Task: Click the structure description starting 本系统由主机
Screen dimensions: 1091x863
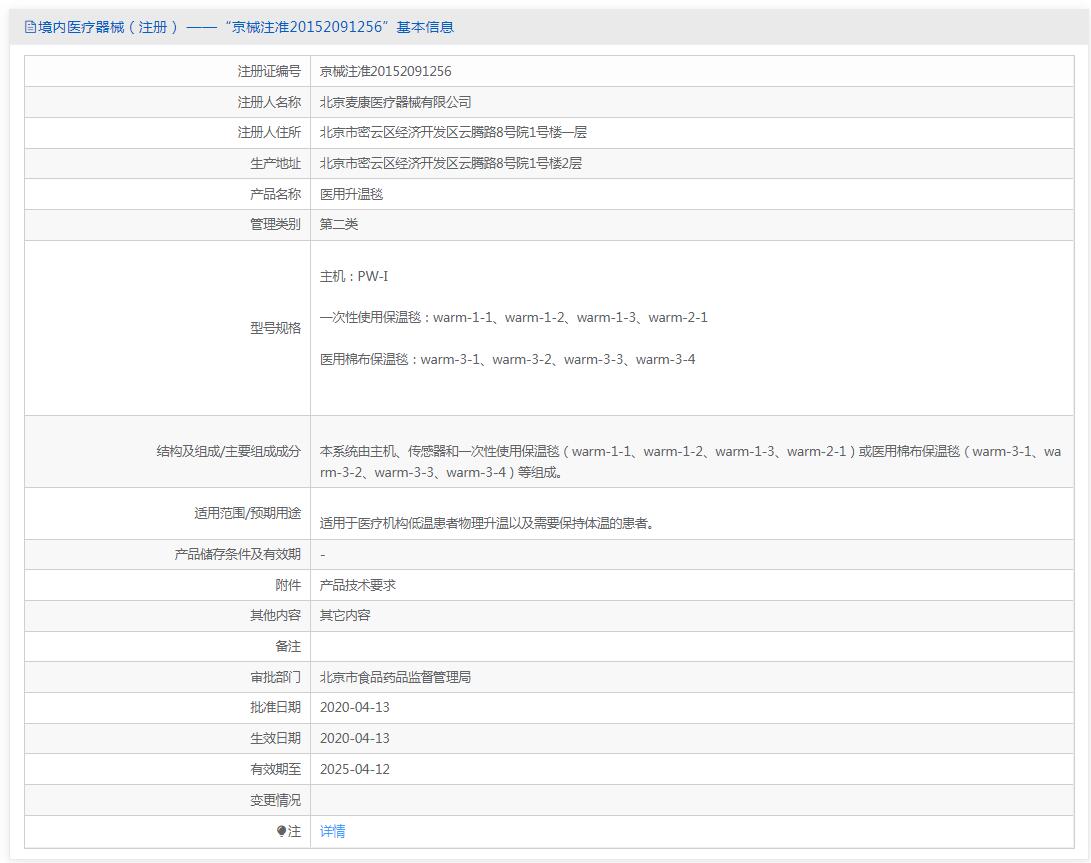Action: 690,461
